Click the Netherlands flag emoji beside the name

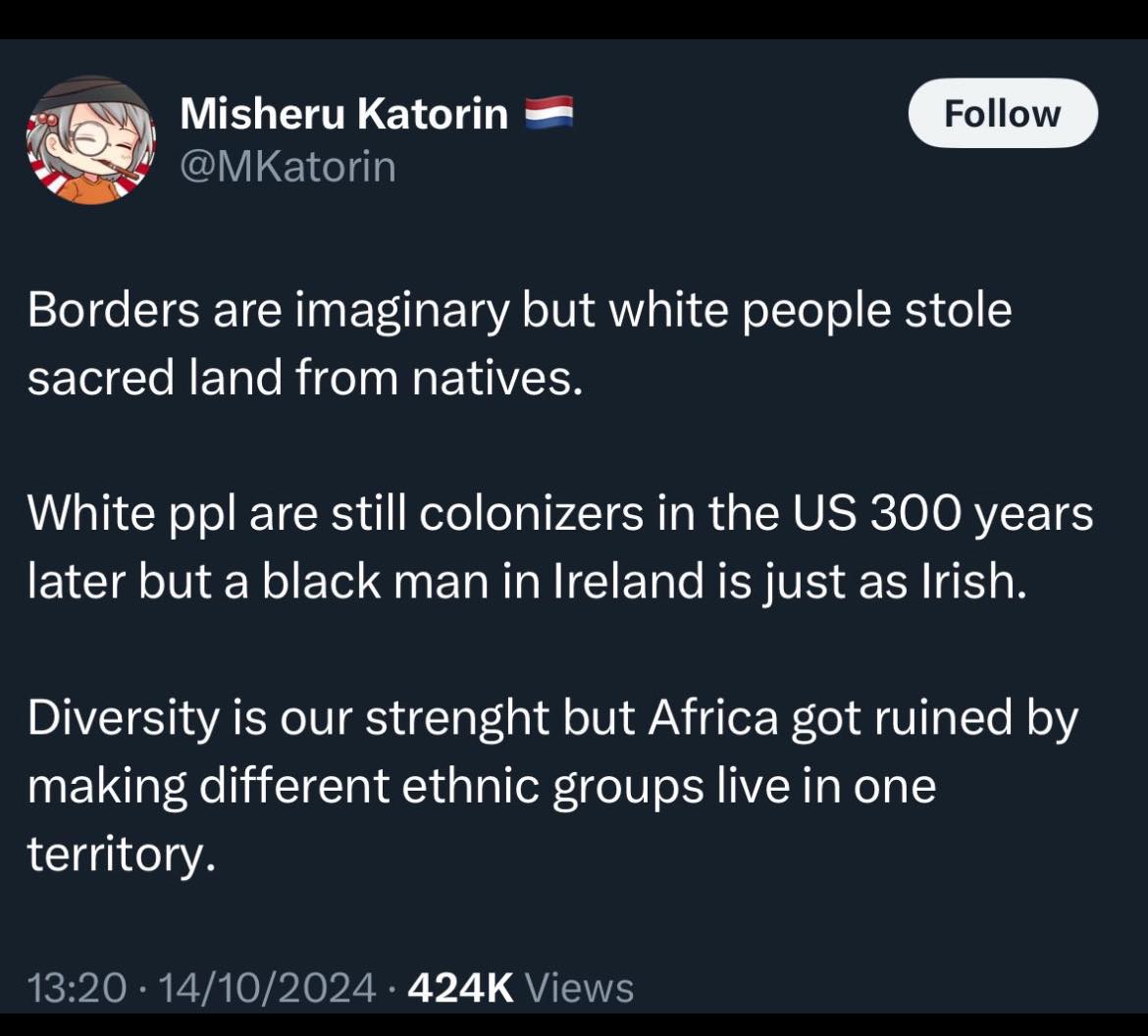[x=549, y=115]
